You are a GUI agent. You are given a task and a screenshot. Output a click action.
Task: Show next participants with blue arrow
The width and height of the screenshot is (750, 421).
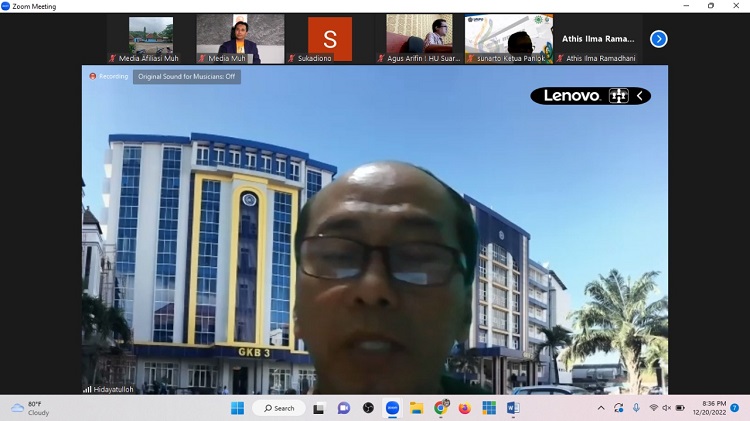[x=658, y=39]
